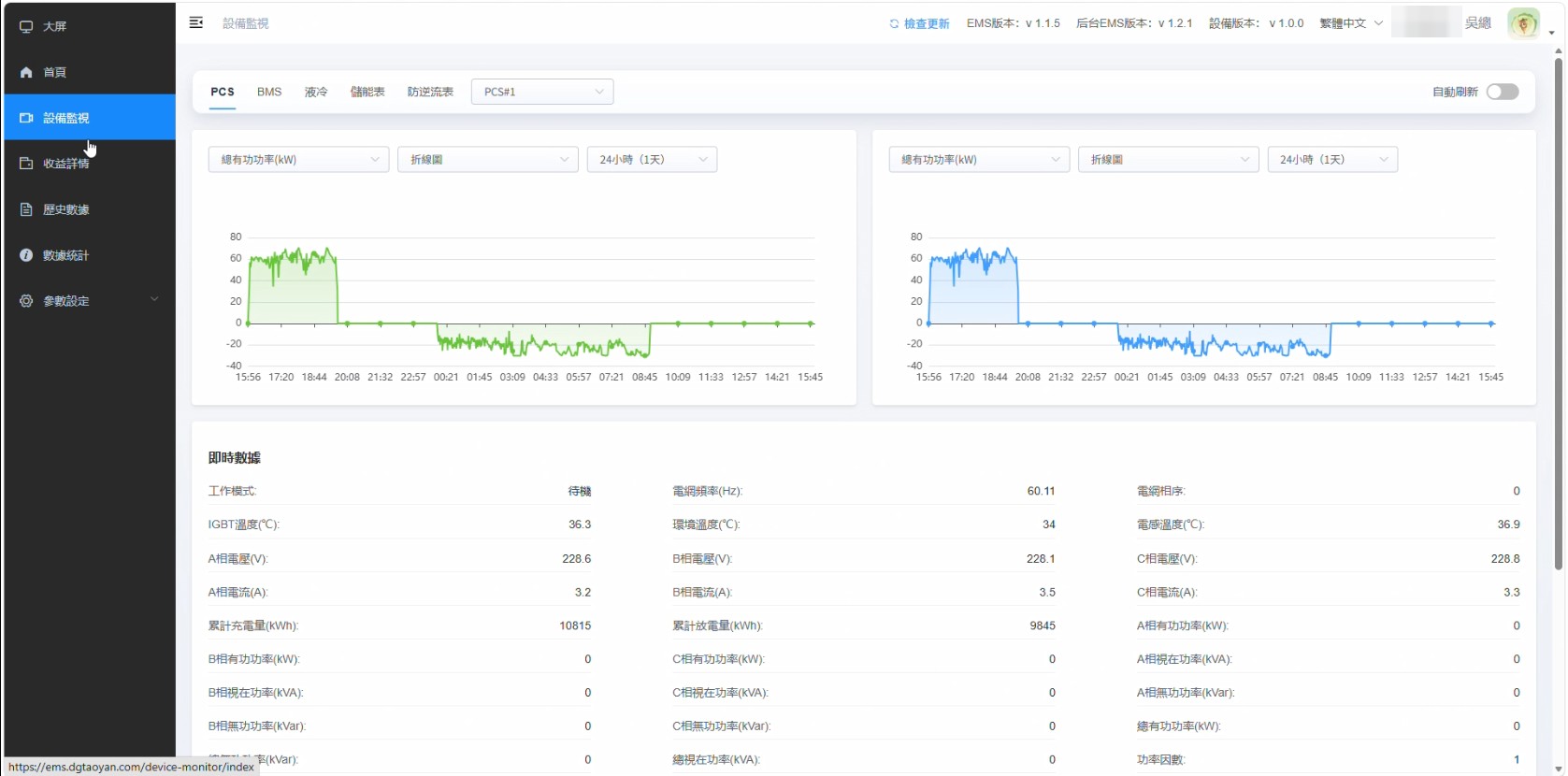Image resolution: width=1568 pixels, height=776 pixels.
Task: Click the refresh icon beside 檢查更新
Action: click(x=894, y=23)
